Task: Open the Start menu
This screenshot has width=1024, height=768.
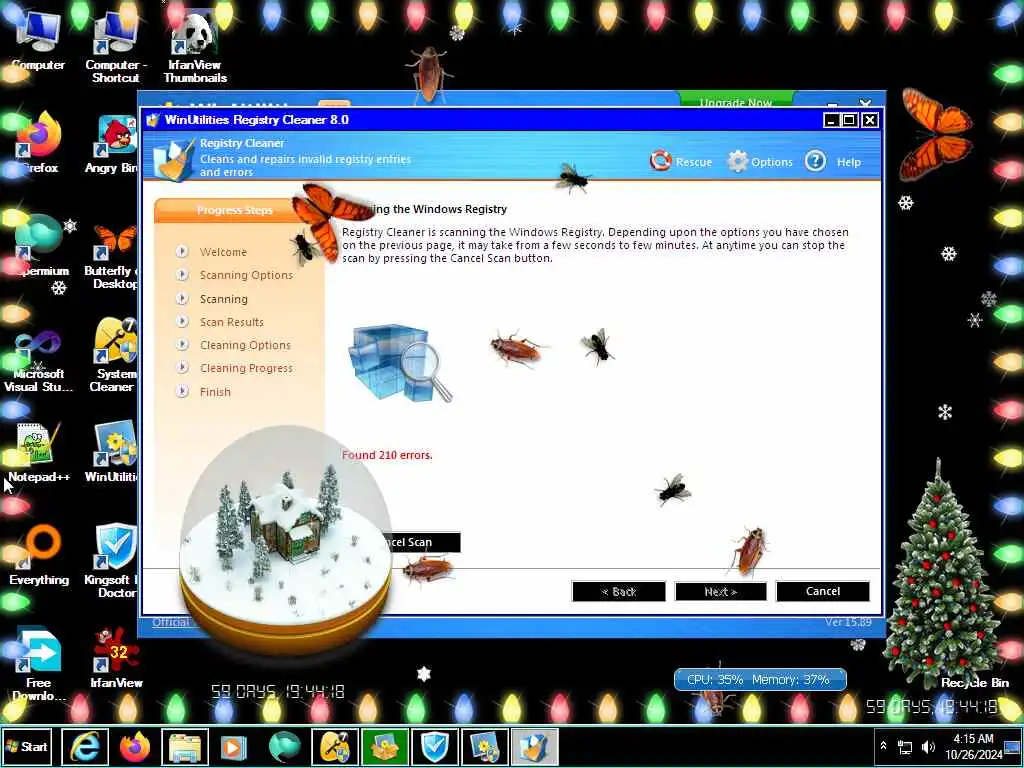Action: point(27,746)
